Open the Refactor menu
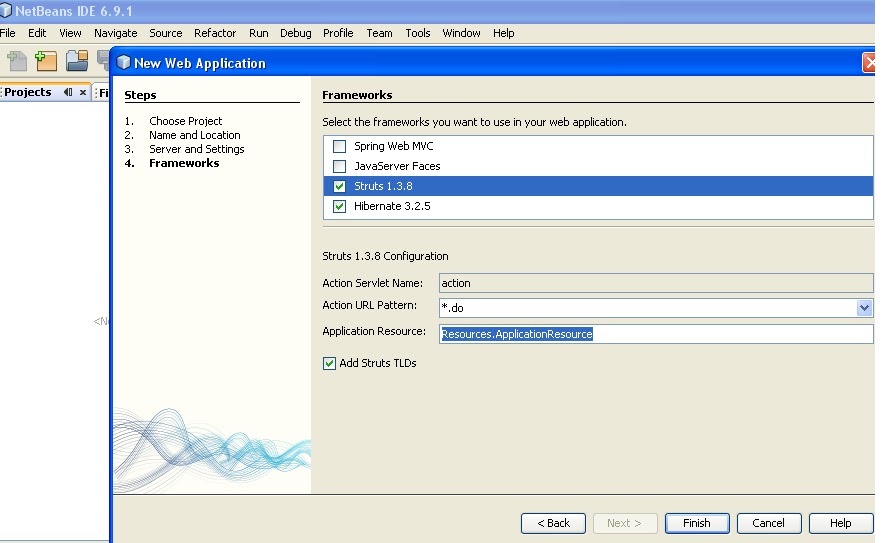885x543 pixels. [x=215, y=33]
